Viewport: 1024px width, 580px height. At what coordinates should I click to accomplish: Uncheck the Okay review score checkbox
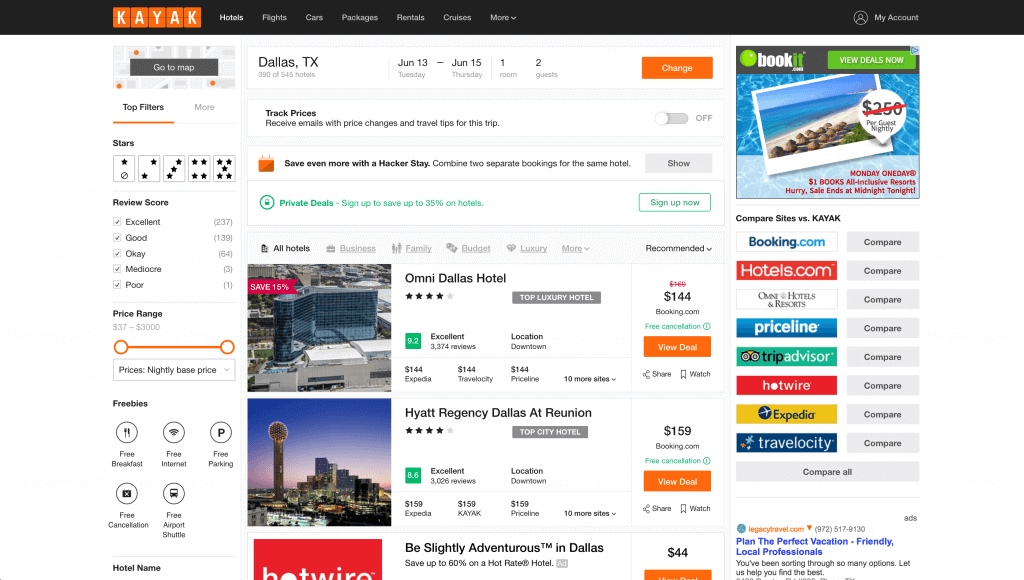pyautogui.click(x=117, y=253)
